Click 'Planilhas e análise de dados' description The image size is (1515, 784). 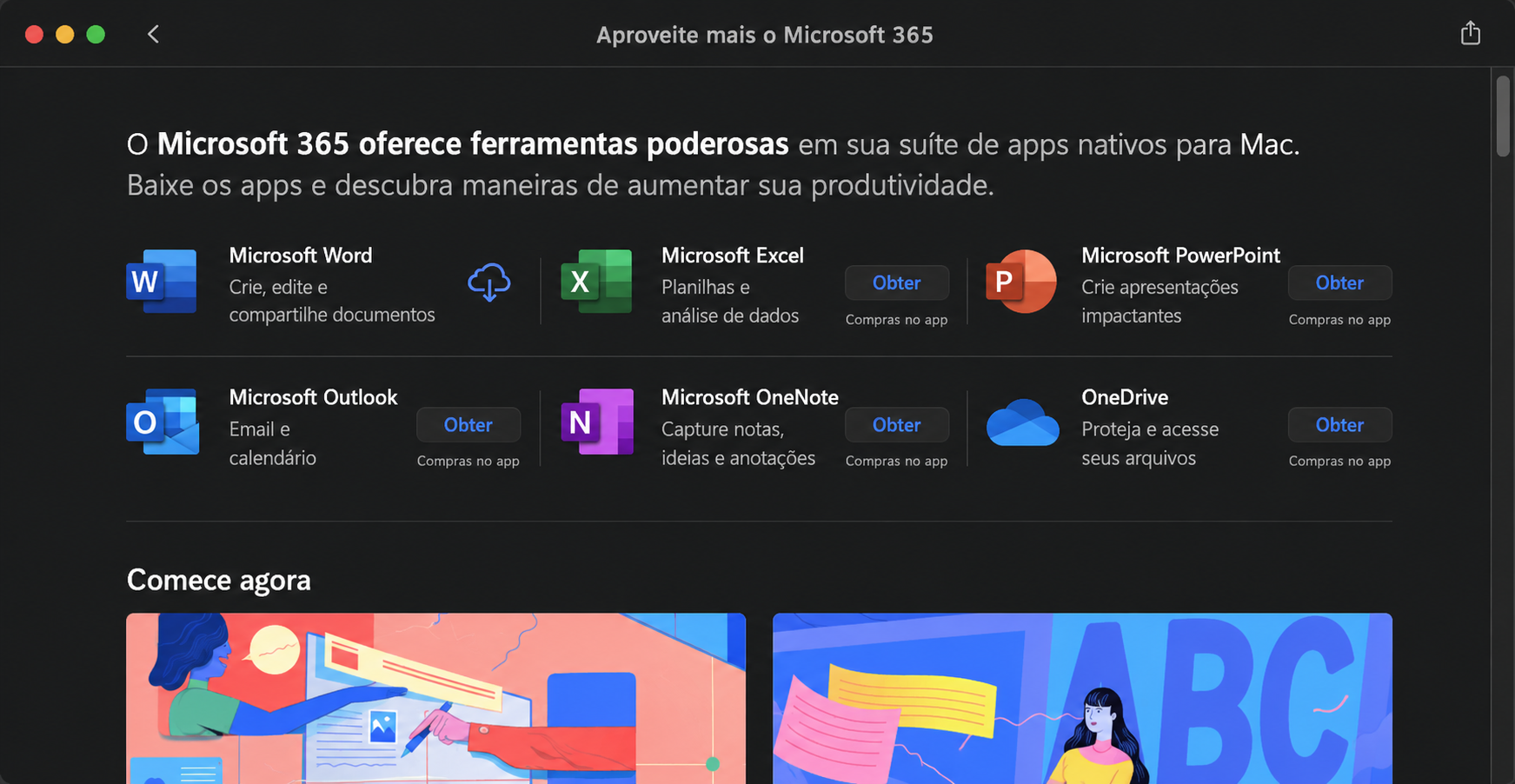tap(730, 301)
